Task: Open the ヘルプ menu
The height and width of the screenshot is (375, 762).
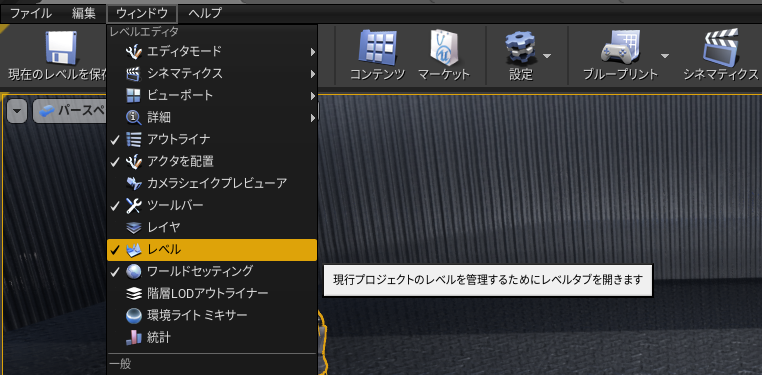Action: [x=205, y=14]
